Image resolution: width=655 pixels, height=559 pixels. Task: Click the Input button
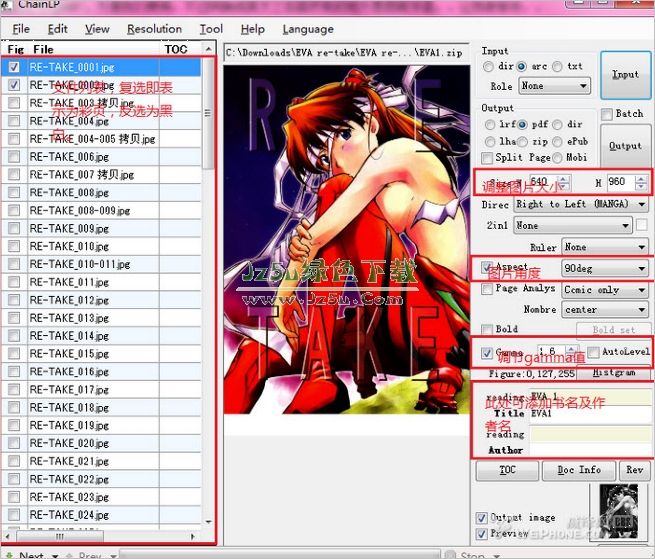coord(625,75)
